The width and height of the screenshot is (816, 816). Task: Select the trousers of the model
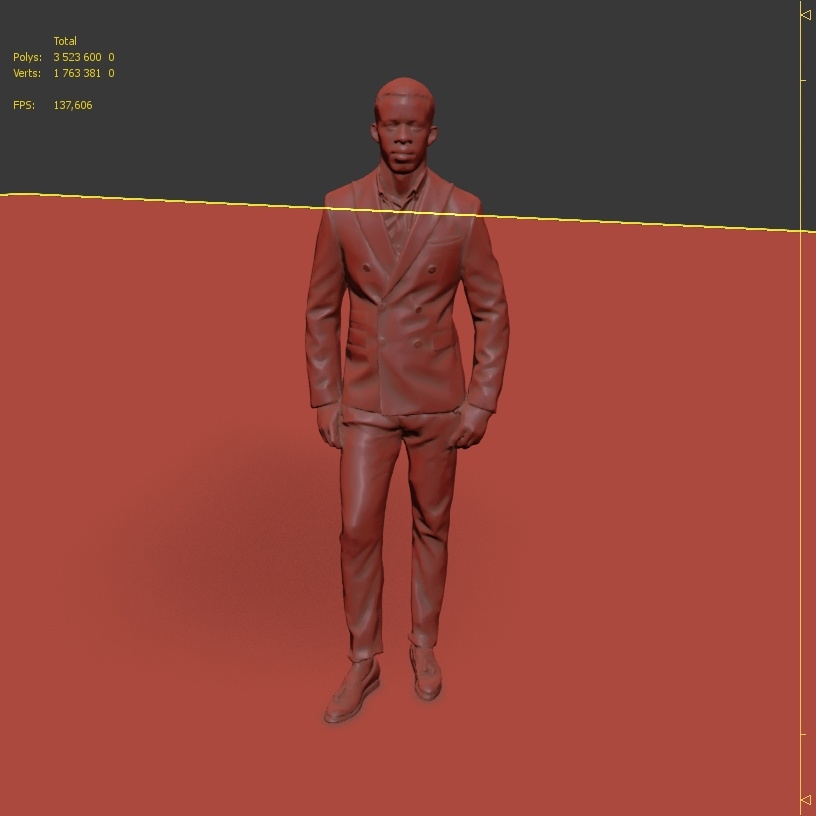(x=400, y=520)
